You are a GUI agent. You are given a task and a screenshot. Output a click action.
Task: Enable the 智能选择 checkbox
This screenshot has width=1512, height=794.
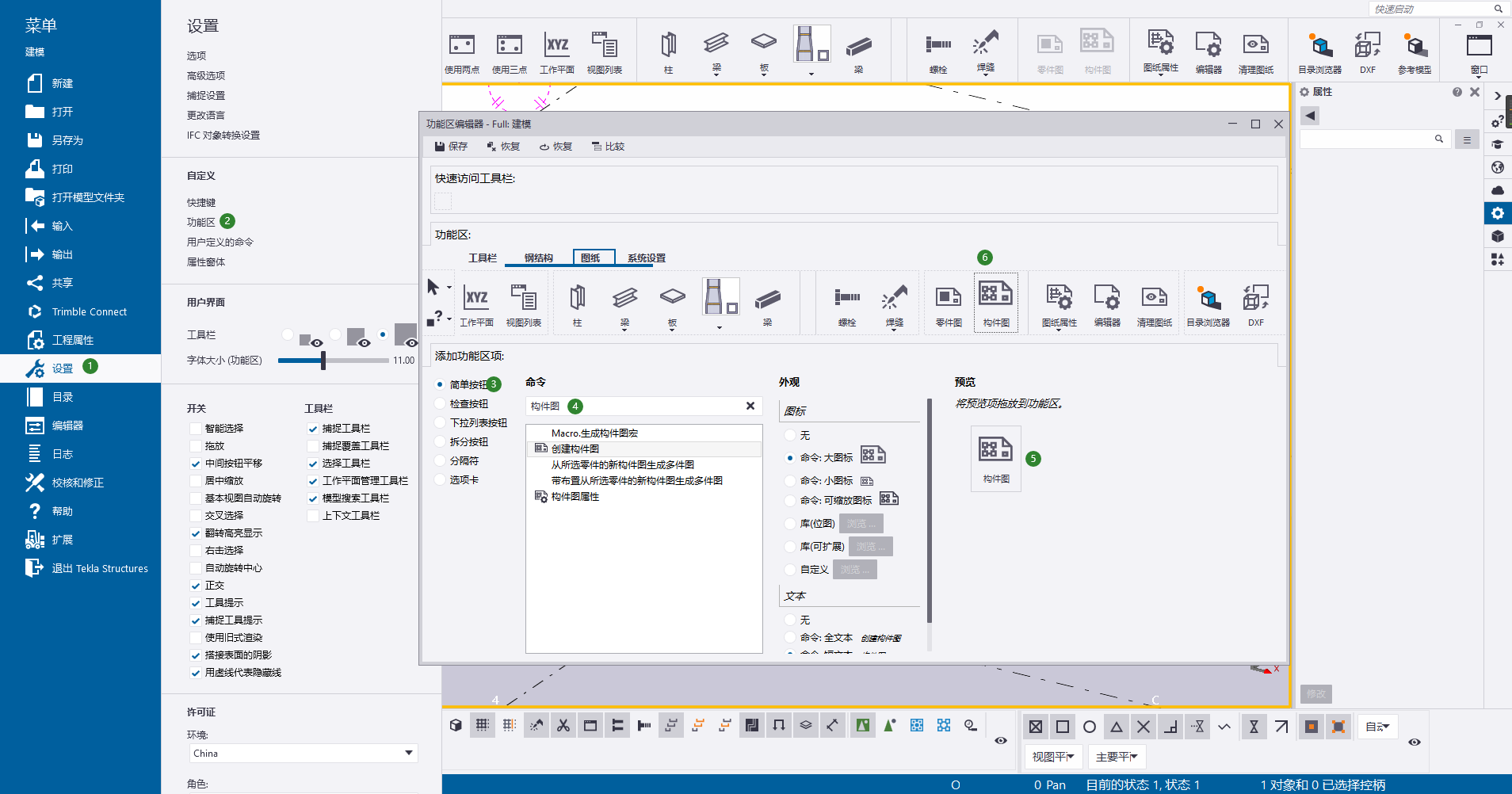tap(196, 429)
